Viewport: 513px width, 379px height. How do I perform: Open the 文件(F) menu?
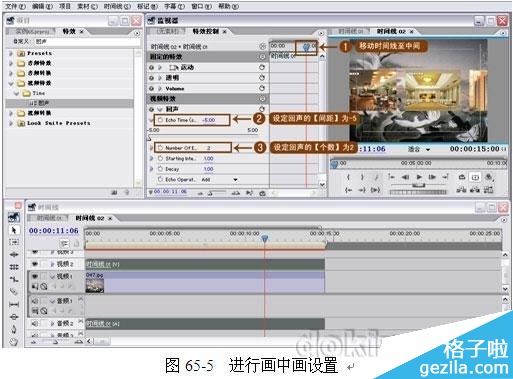pos(15,6)
